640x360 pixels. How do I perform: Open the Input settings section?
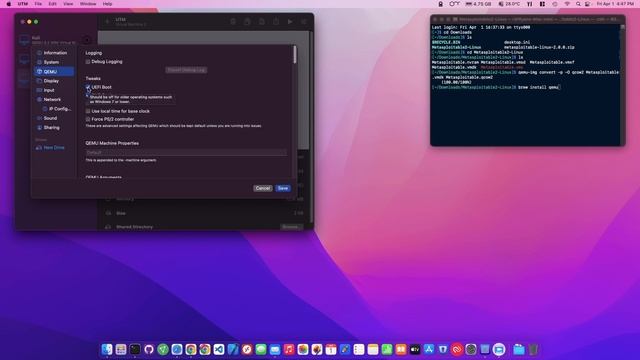(54, 90)
